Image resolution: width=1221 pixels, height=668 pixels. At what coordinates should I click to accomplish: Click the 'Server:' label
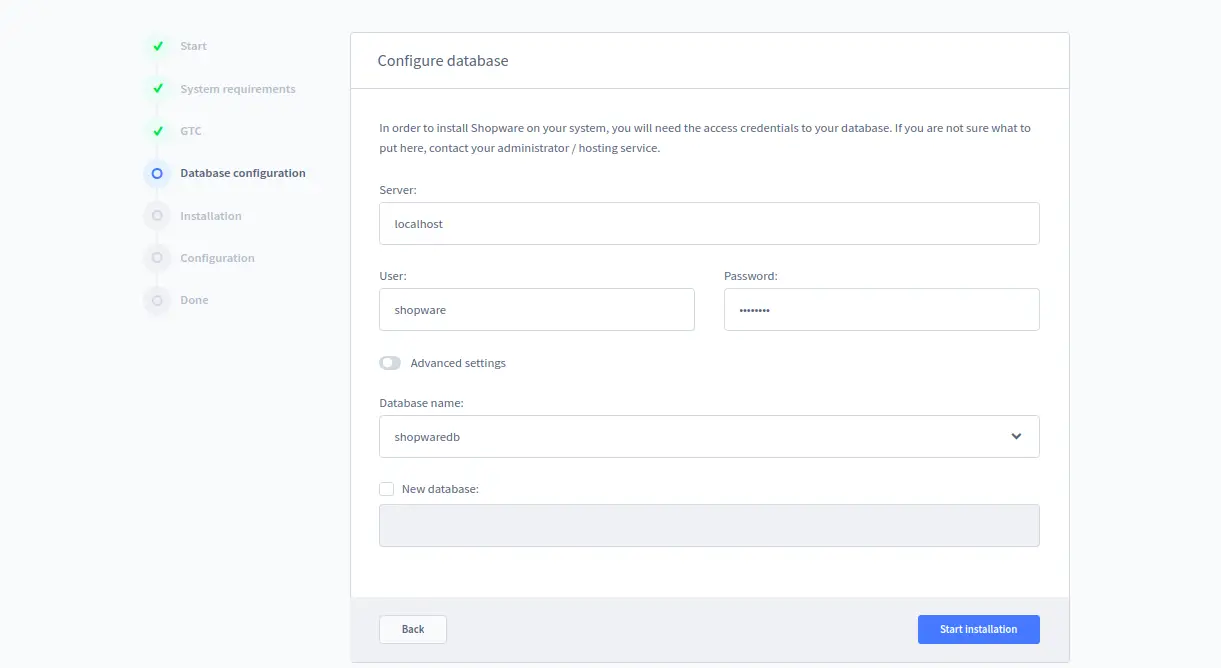398,190
